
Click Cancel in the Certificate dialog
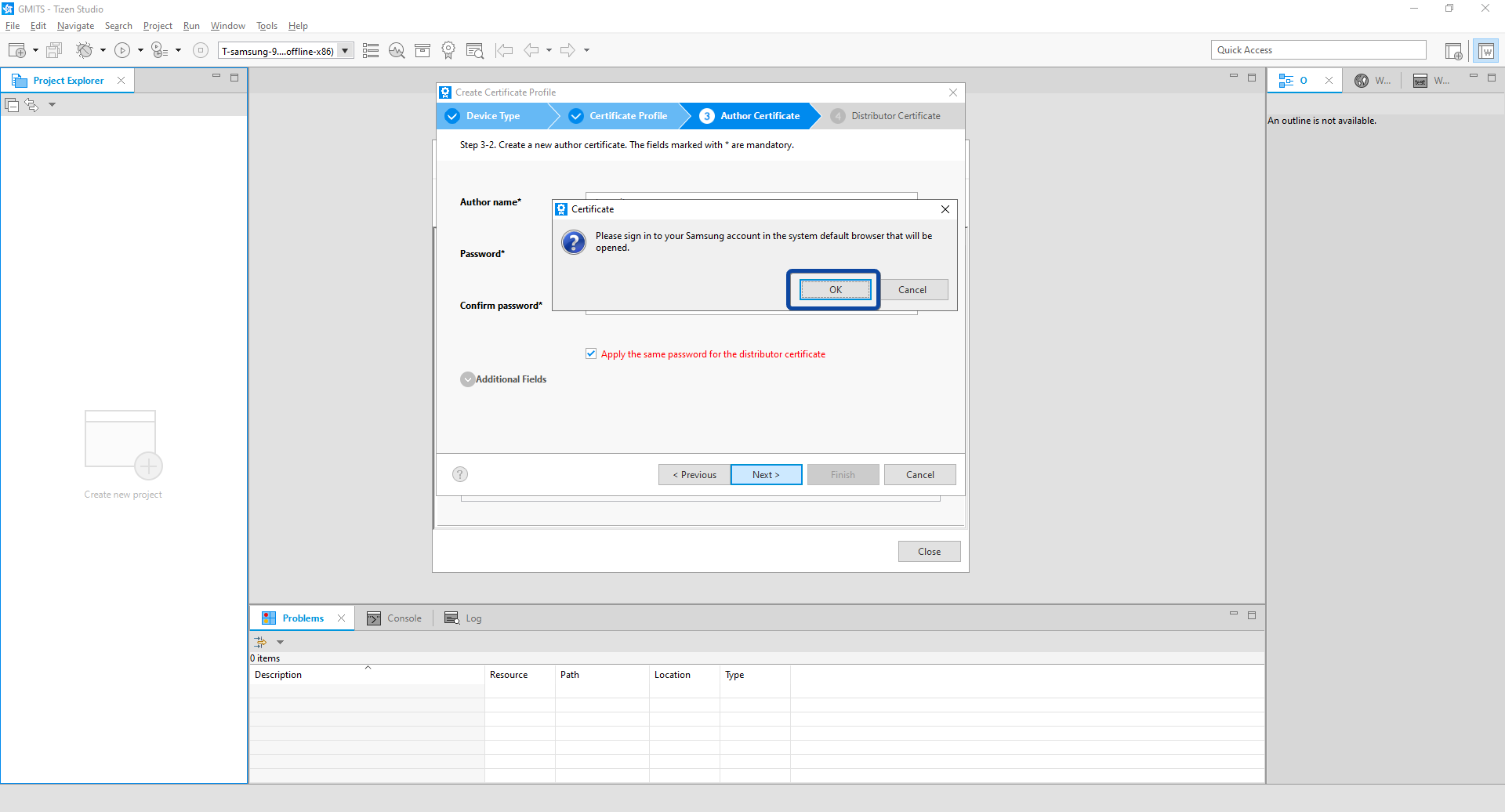point(912,290)
